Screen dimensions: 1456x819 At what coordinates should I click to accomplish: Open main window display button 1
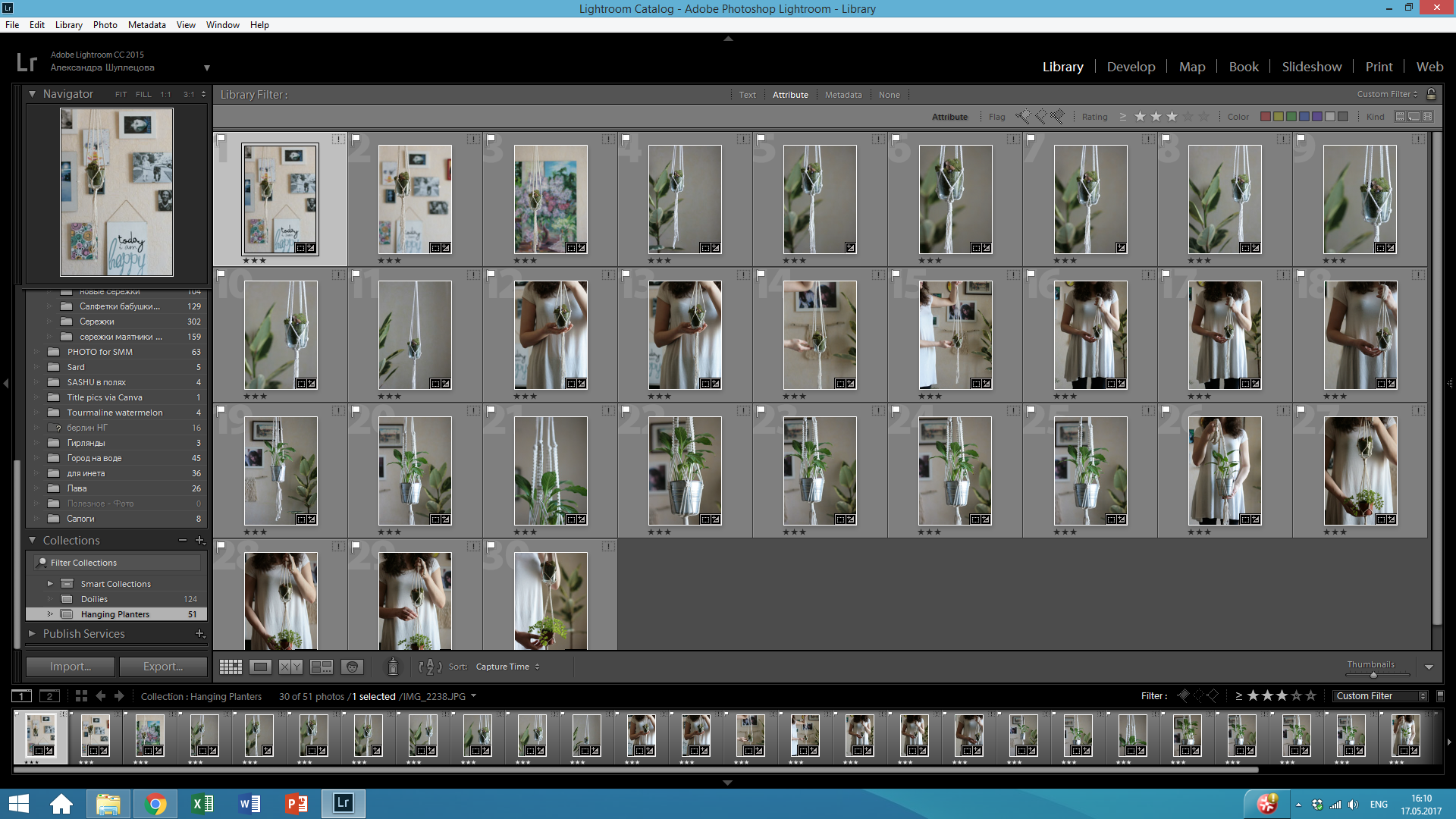tap(21, 696)
